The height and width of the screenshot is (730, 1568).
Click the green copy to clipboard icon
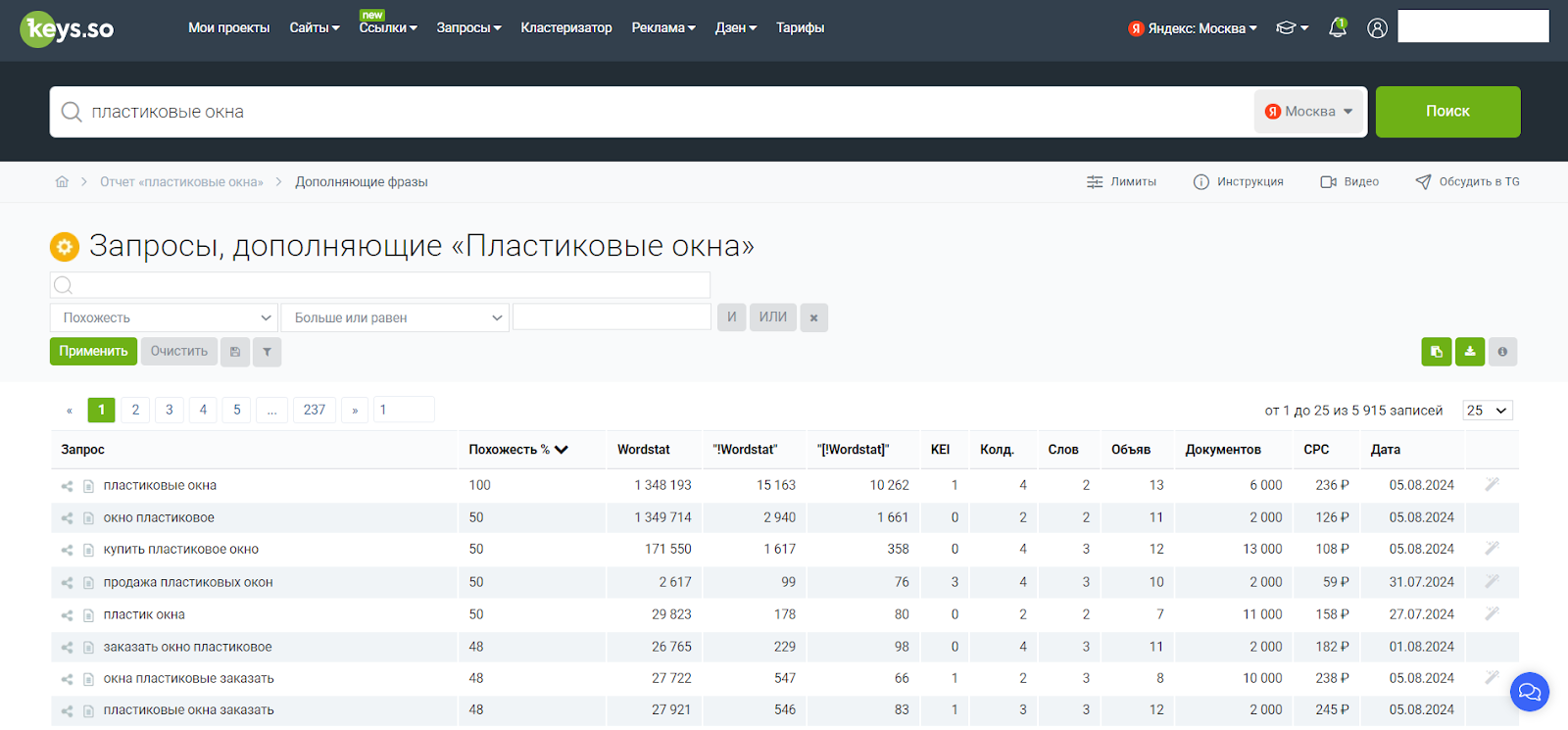click(1437, 352)
